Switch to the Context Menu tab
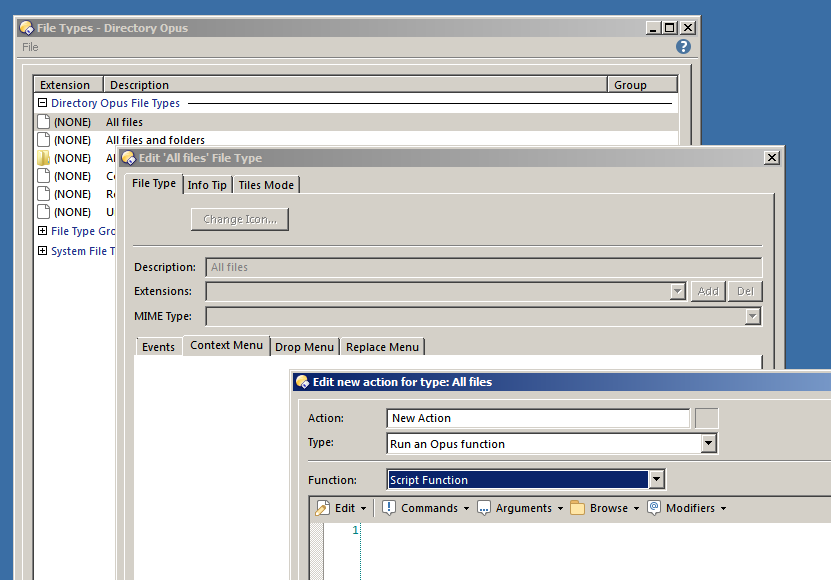Screen dimensions: 831x580 226,345
